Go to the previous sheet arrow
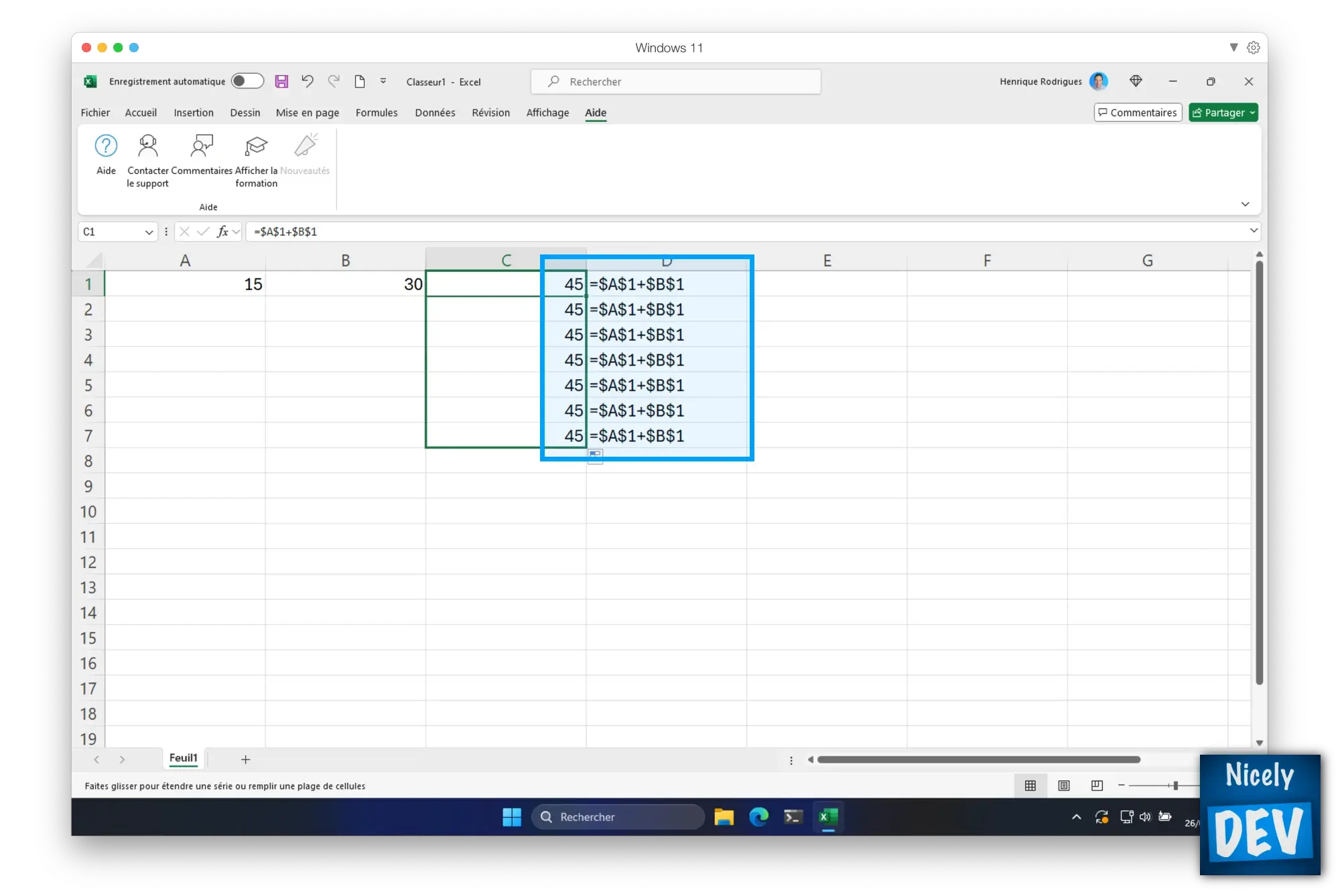Screen dimensions: 1340x896 tap(96, 759)
